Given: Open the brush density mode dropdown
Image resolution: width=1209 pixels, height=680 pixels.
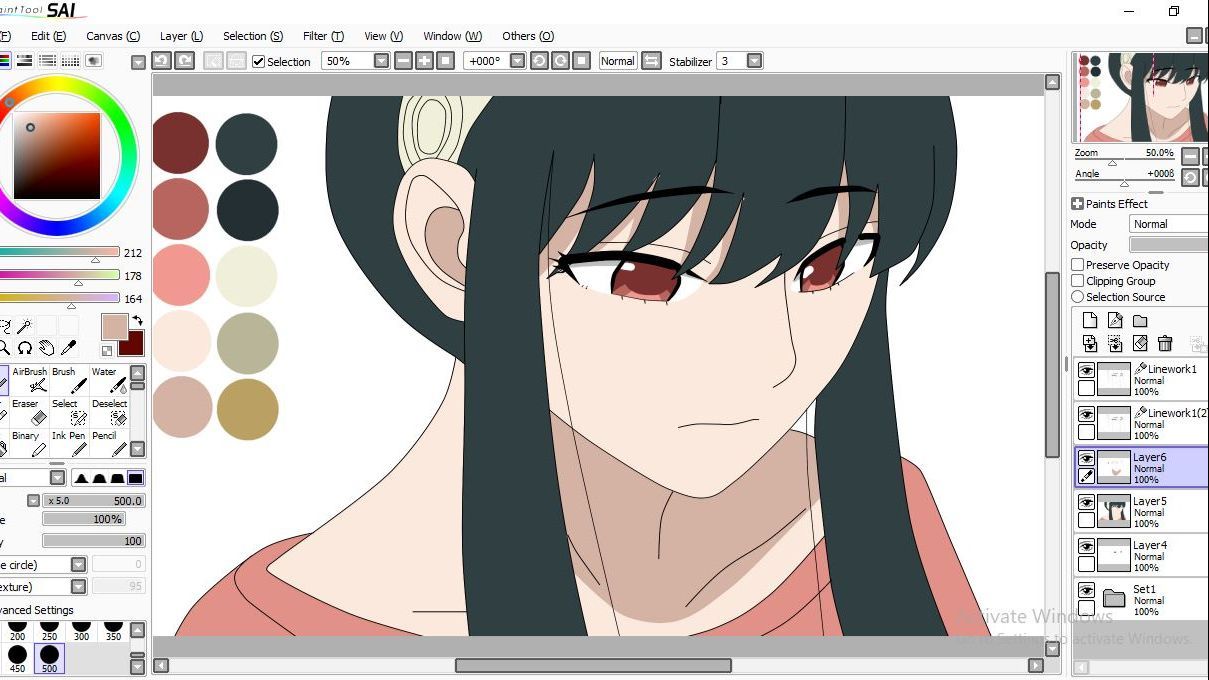Looking at the screenshot, I should pyautogui.click(x=58, y=478).
